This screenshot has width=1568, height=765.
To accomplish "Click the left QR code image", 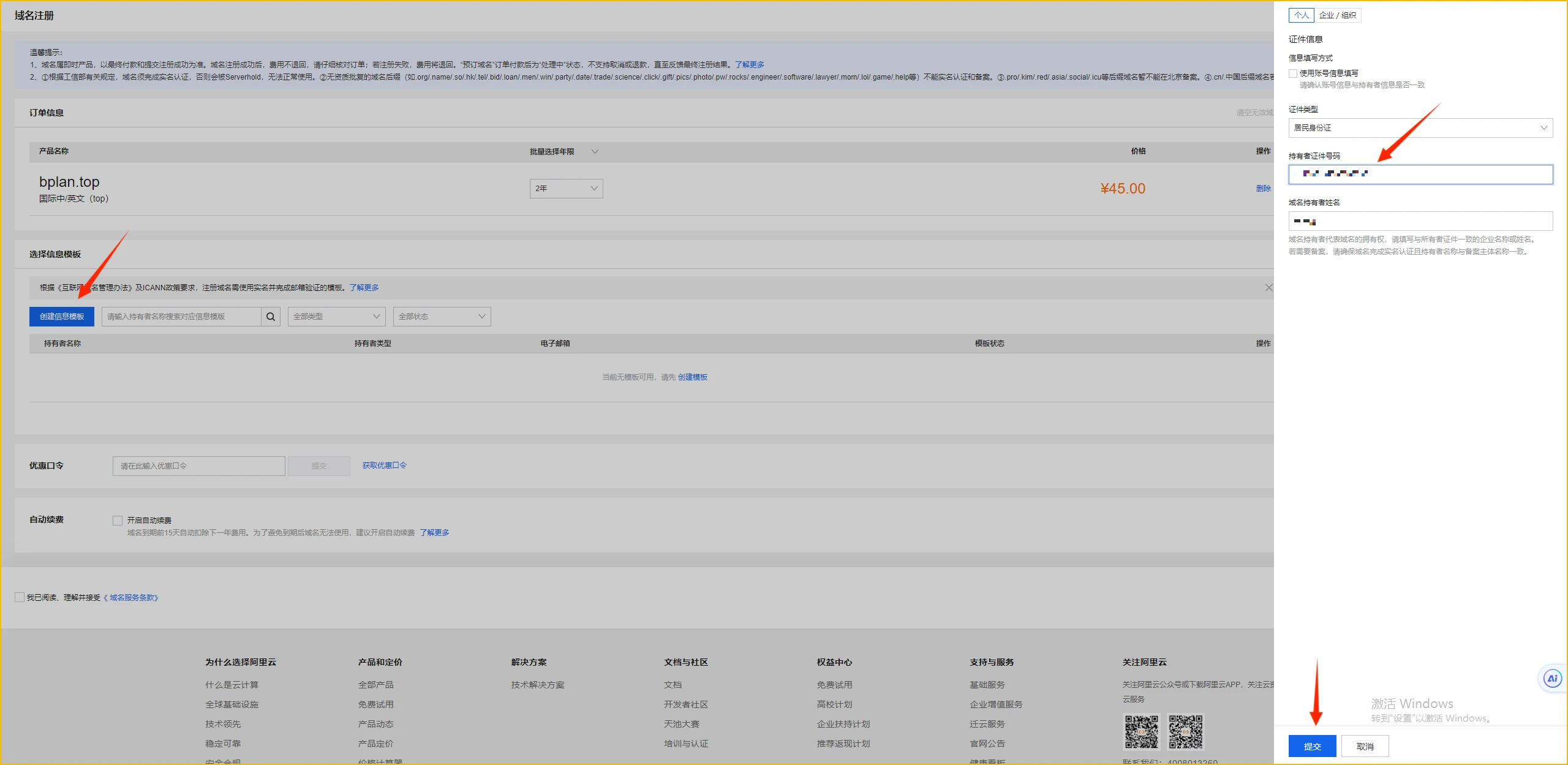I will (1141, 732).
